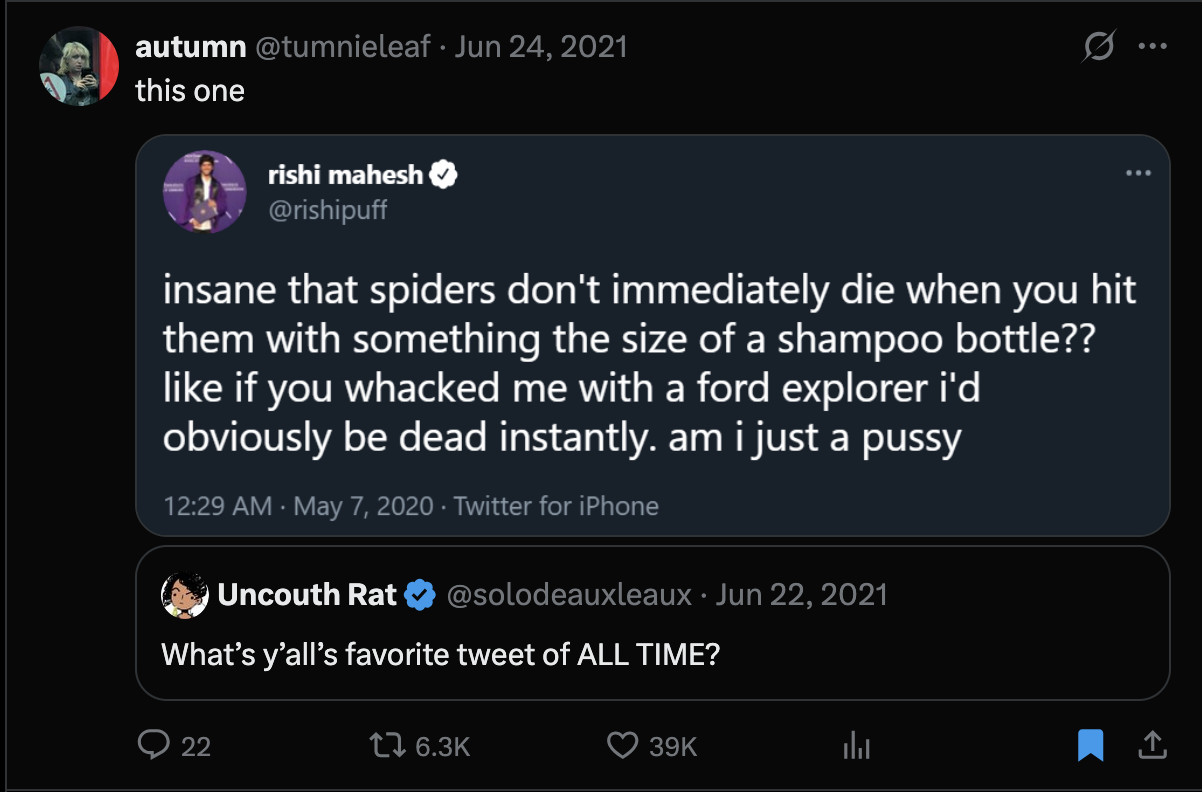Click Uncouth Rat's avatar
The height and width of the screenshot is (792, 1202).
coord(184,596)
